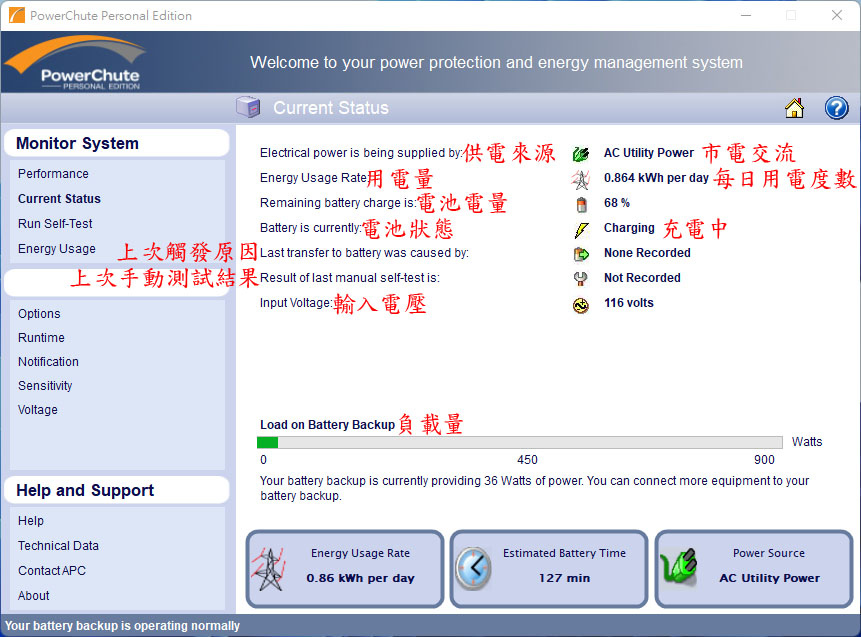Click the AC Utility Power plug icon
This screenshot has height=637, width=861.
(581, 154)
